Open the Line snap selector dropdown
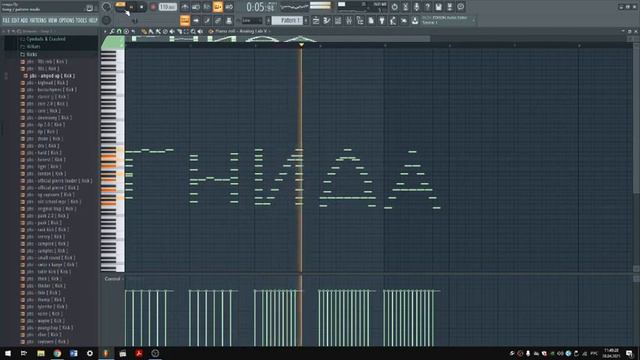Screen dimensions: 640x360 [252, 20]
